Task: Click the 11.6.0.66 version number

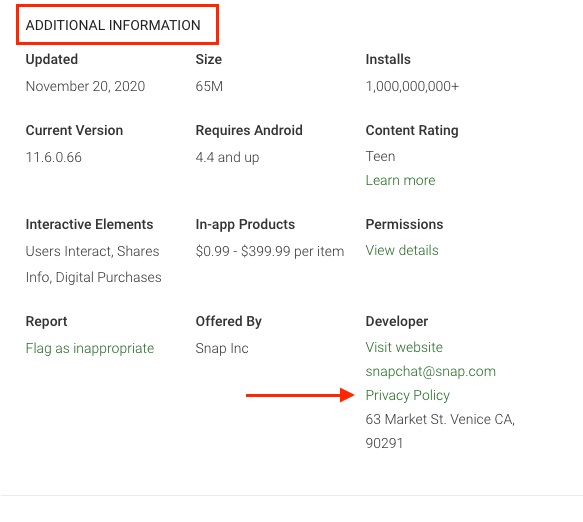Action: 54,157
